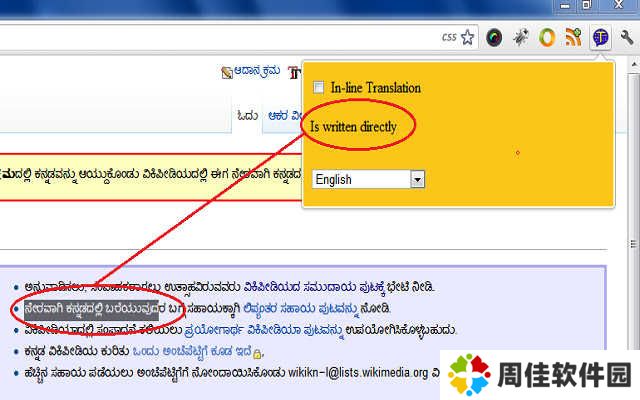Open the ಆದಾನಕ್ರಮ link at page top
The height and width of the screenshot is (400, 640).
coord(259,73)
